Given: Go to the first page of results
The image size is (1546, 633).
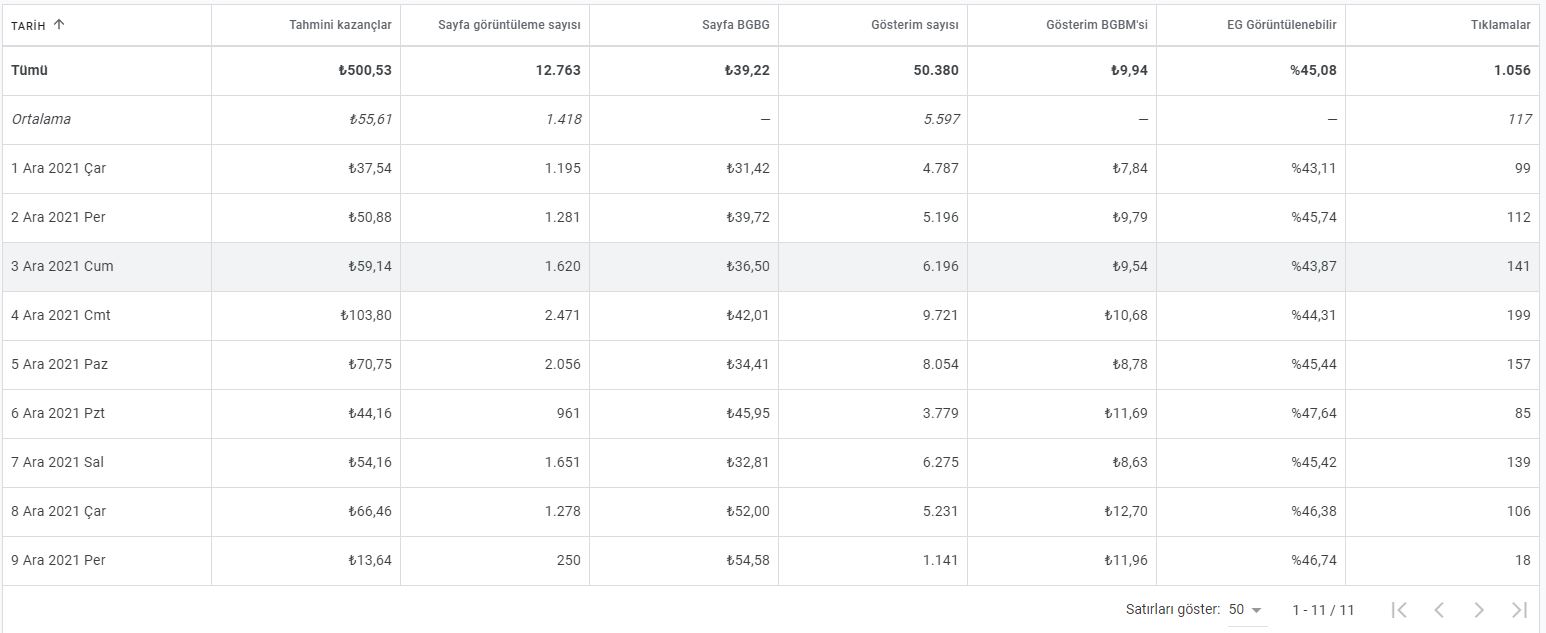Looking at the screenshot, I should [1400, 609].
